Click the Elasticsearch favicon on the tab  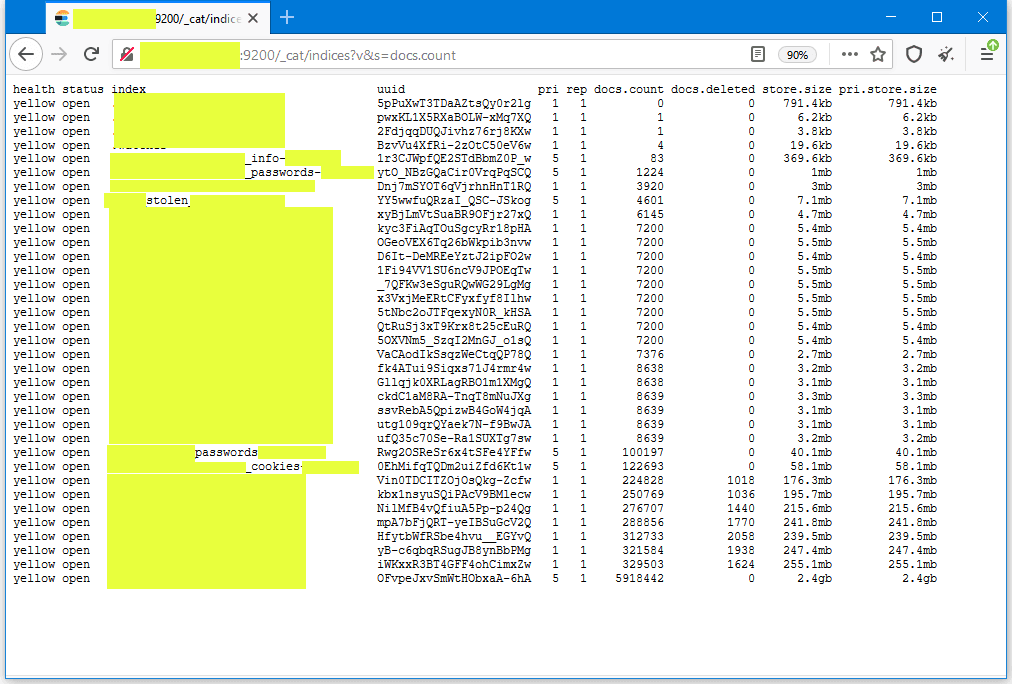pyautogui.click(x=60, y=17)
